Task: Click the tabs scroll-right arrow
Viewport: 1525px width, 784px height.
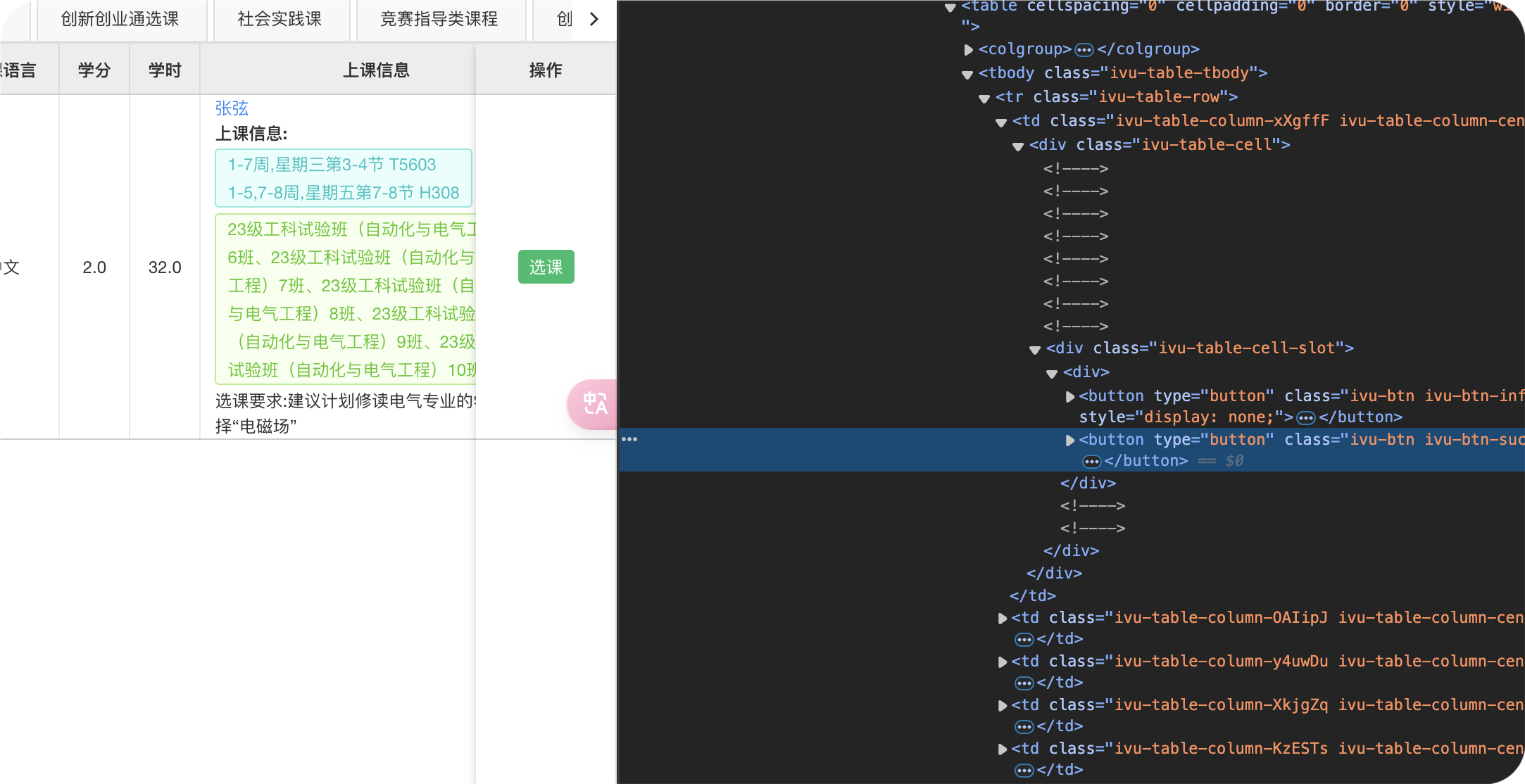Action: coord(594,19)
